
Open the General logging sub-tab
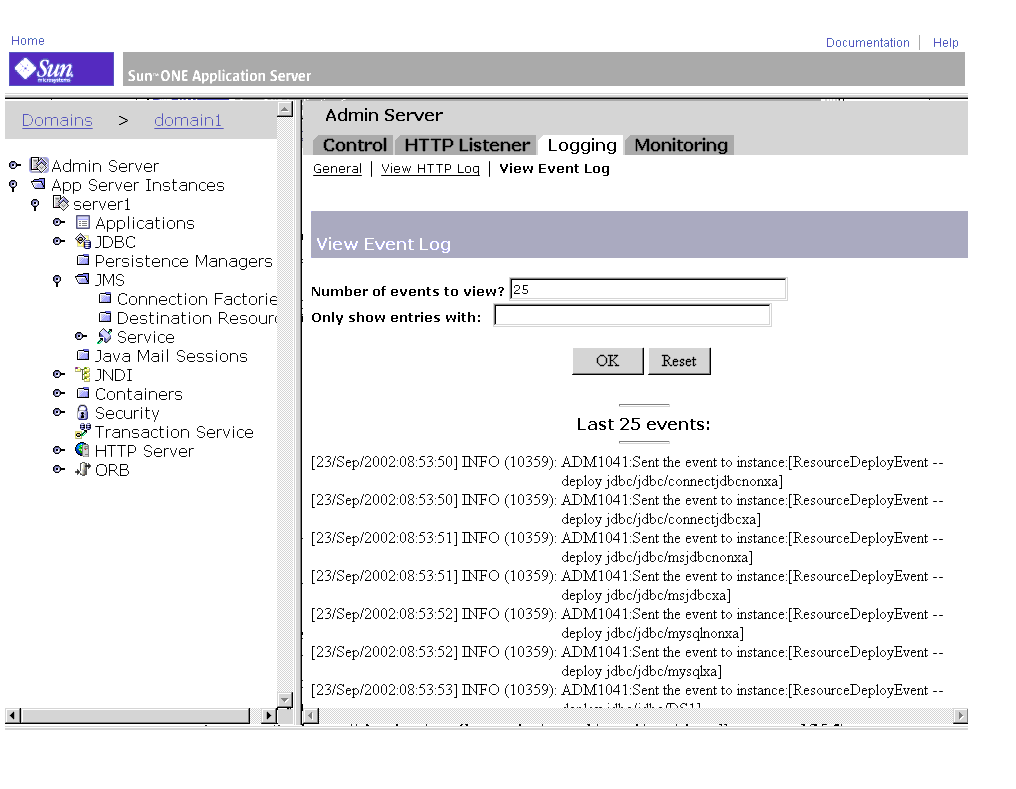(x=337, y=168)
